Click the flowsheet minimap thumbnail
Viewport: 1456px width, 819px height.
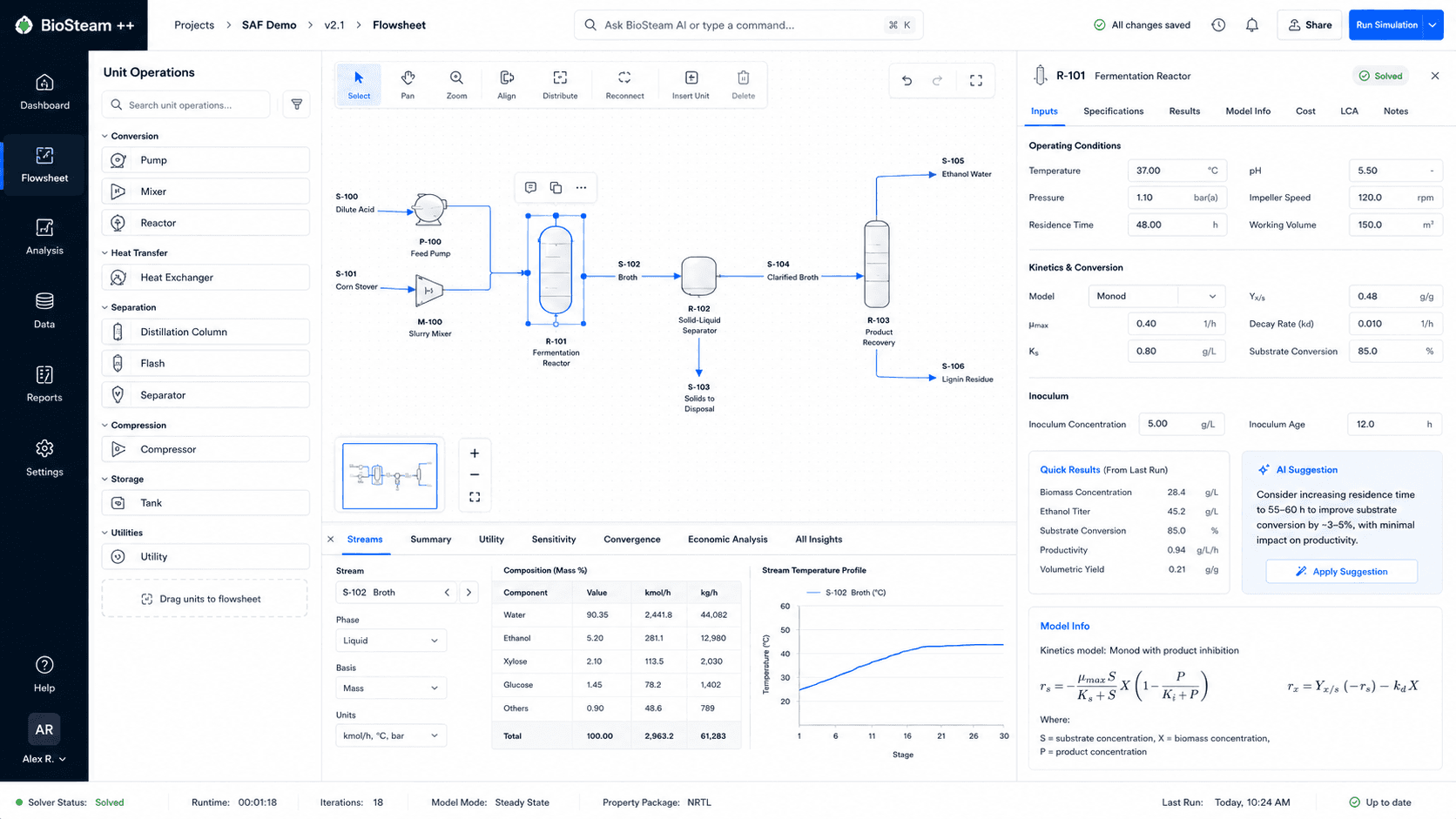click(x=389, y=476)
